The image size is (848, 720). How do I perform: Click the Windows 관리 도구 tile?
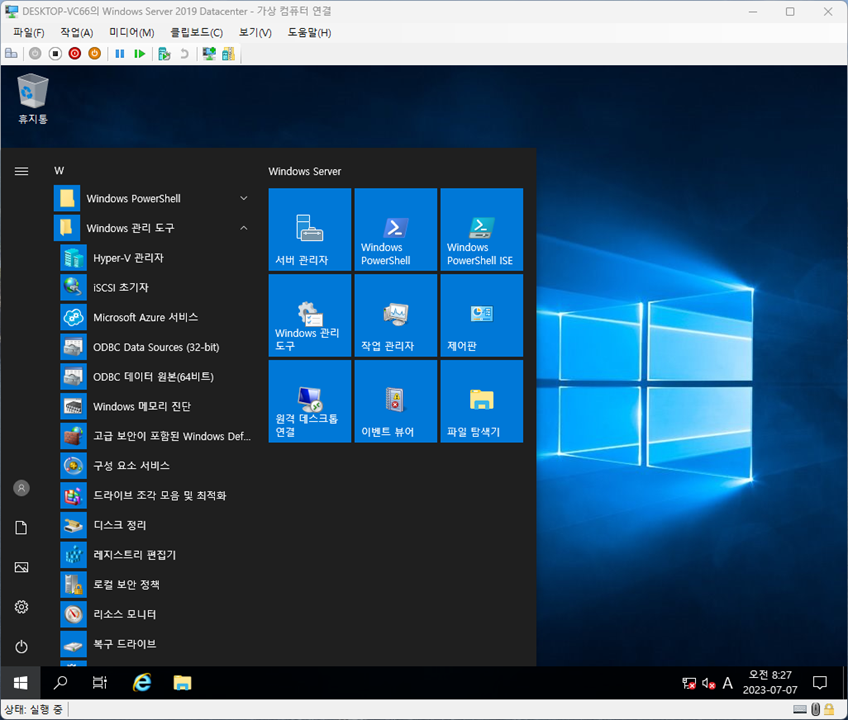(x=310, y=315)
